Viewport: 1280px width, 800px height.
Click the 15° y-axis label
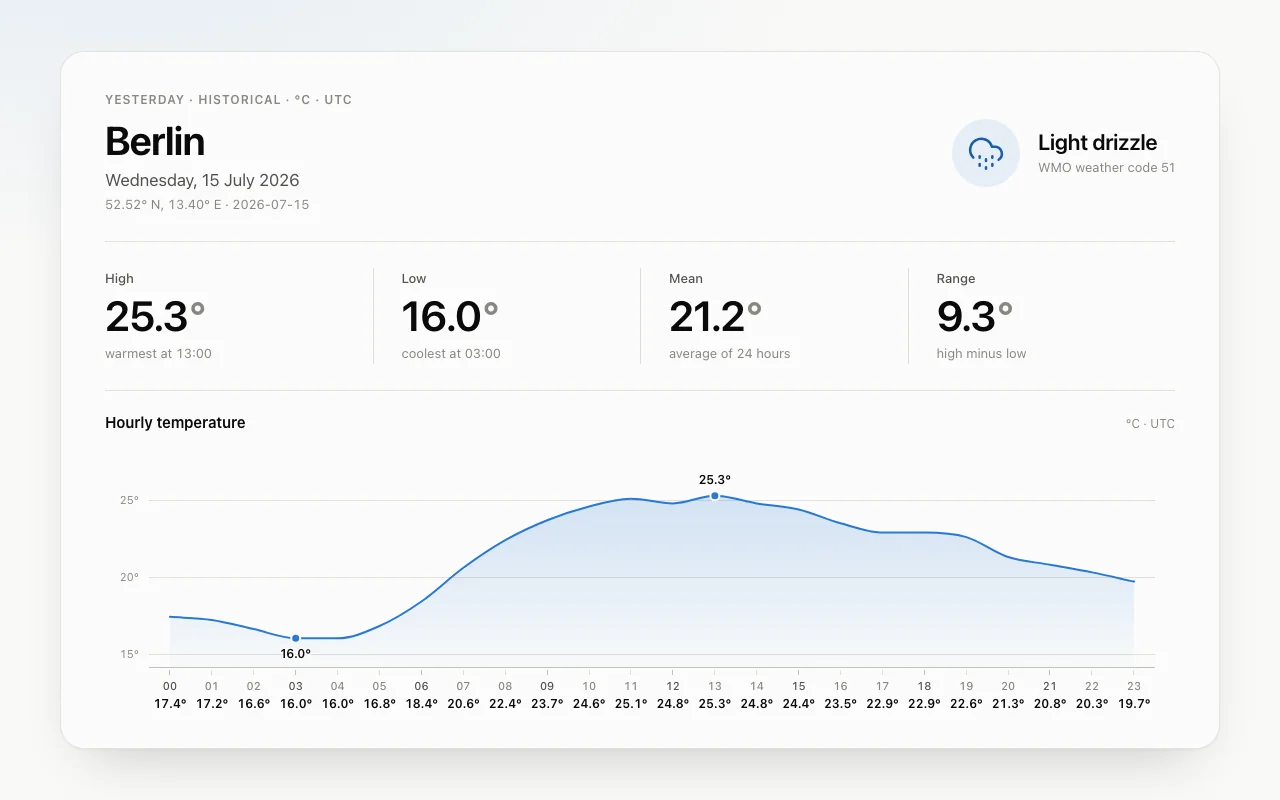coord(130,654)
